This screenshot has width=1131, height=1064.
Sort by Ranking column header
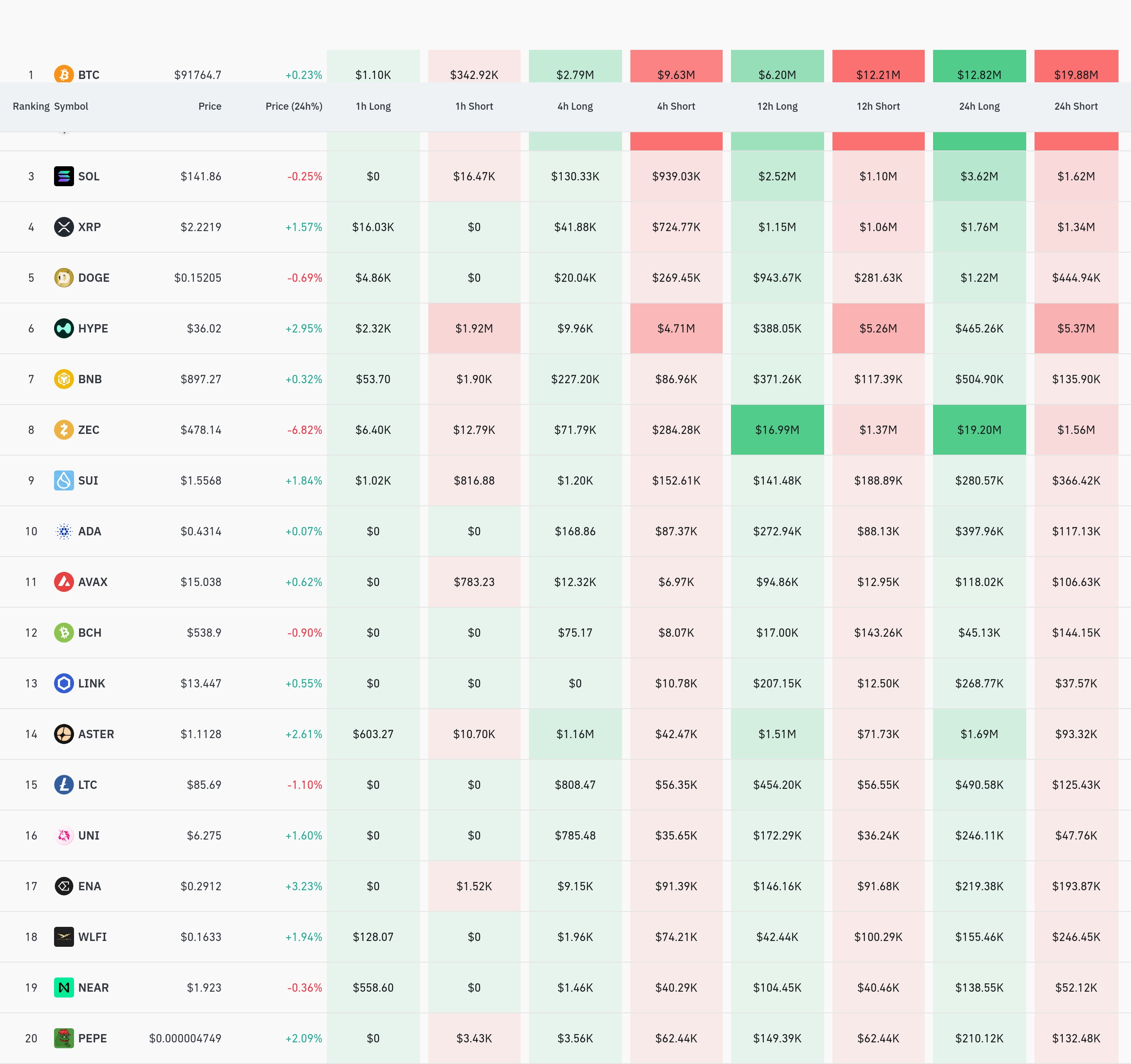31,106
